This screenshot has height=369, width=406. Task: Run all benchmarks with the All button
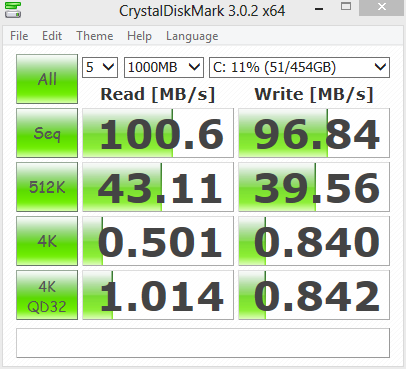[47, 79]
